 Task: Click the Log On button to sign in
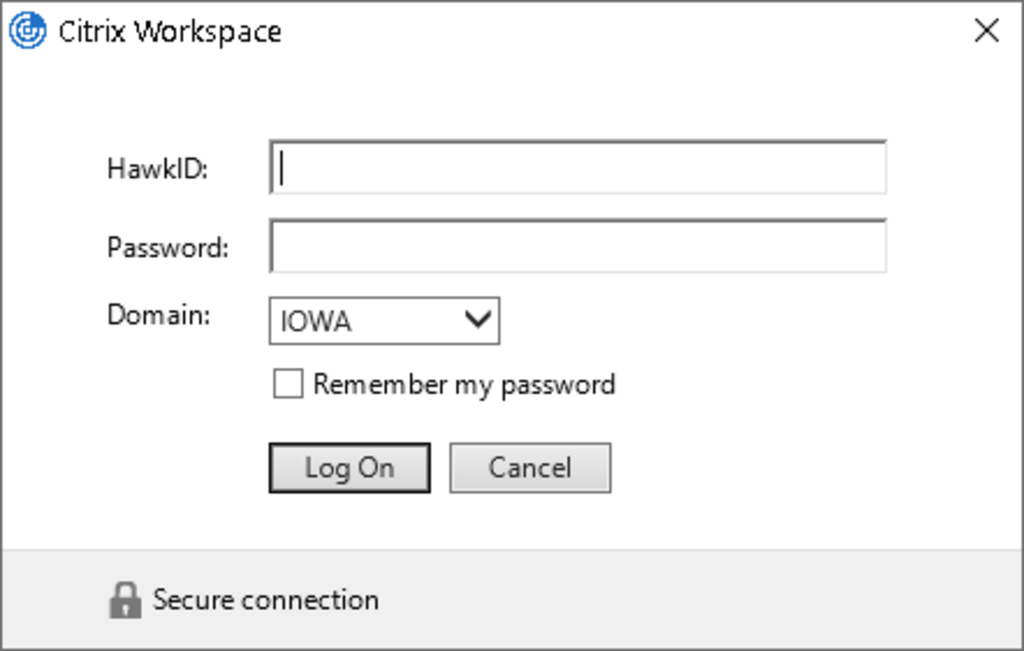[349, 467]
